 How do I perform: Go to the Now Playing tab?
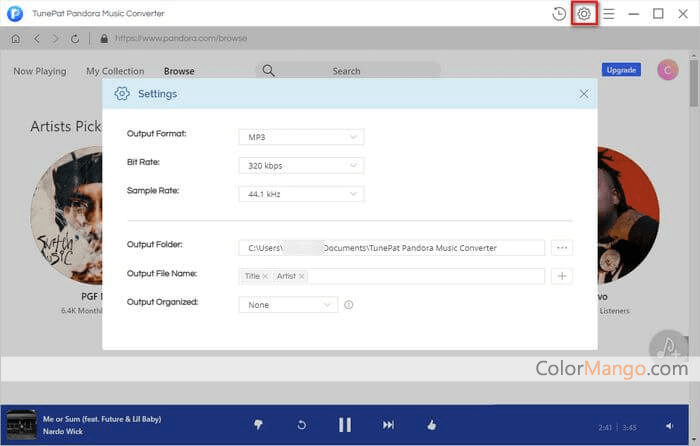[39, 71]
